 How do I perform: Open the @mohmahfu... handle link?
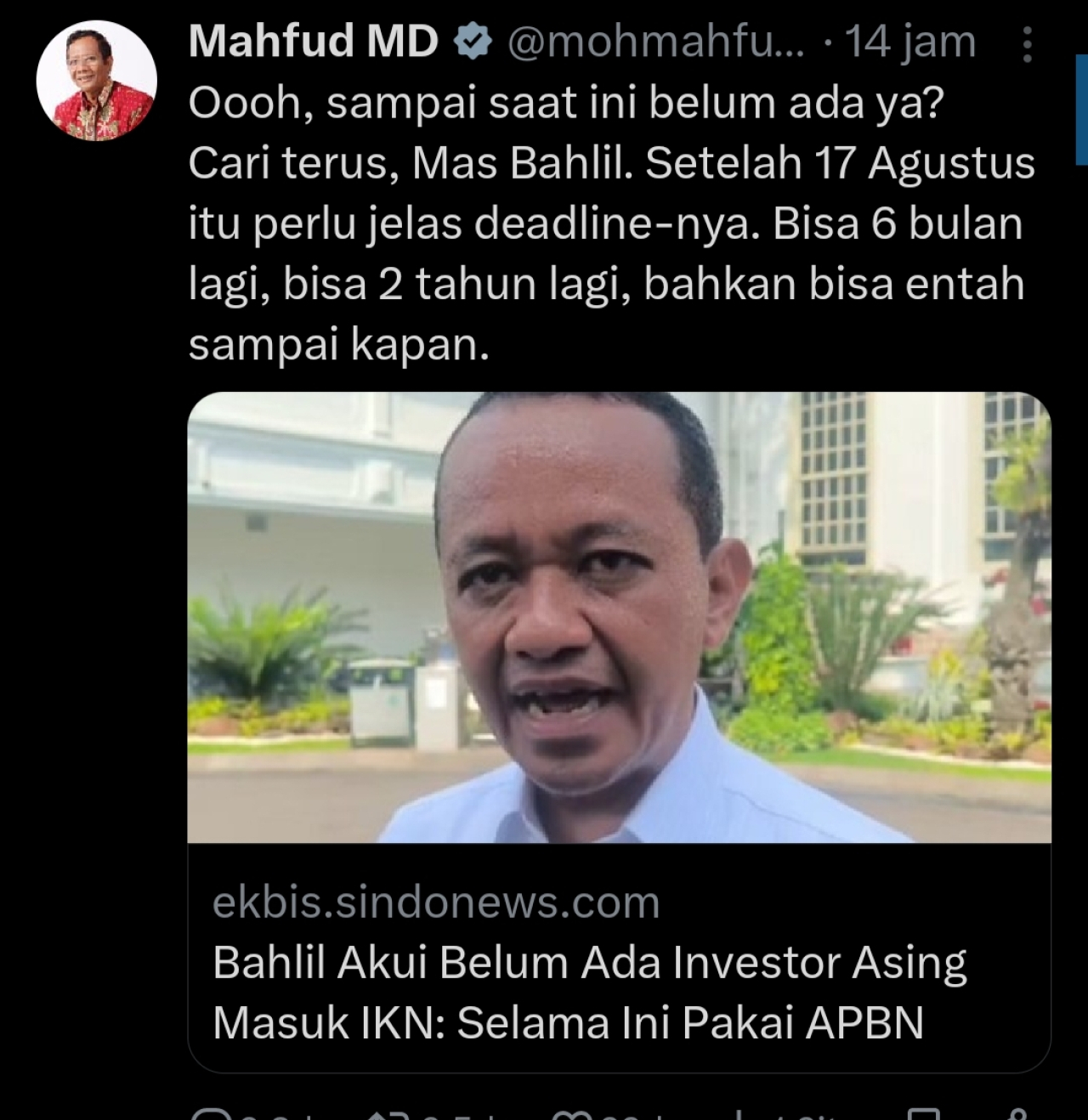click(x=656, y=42)
